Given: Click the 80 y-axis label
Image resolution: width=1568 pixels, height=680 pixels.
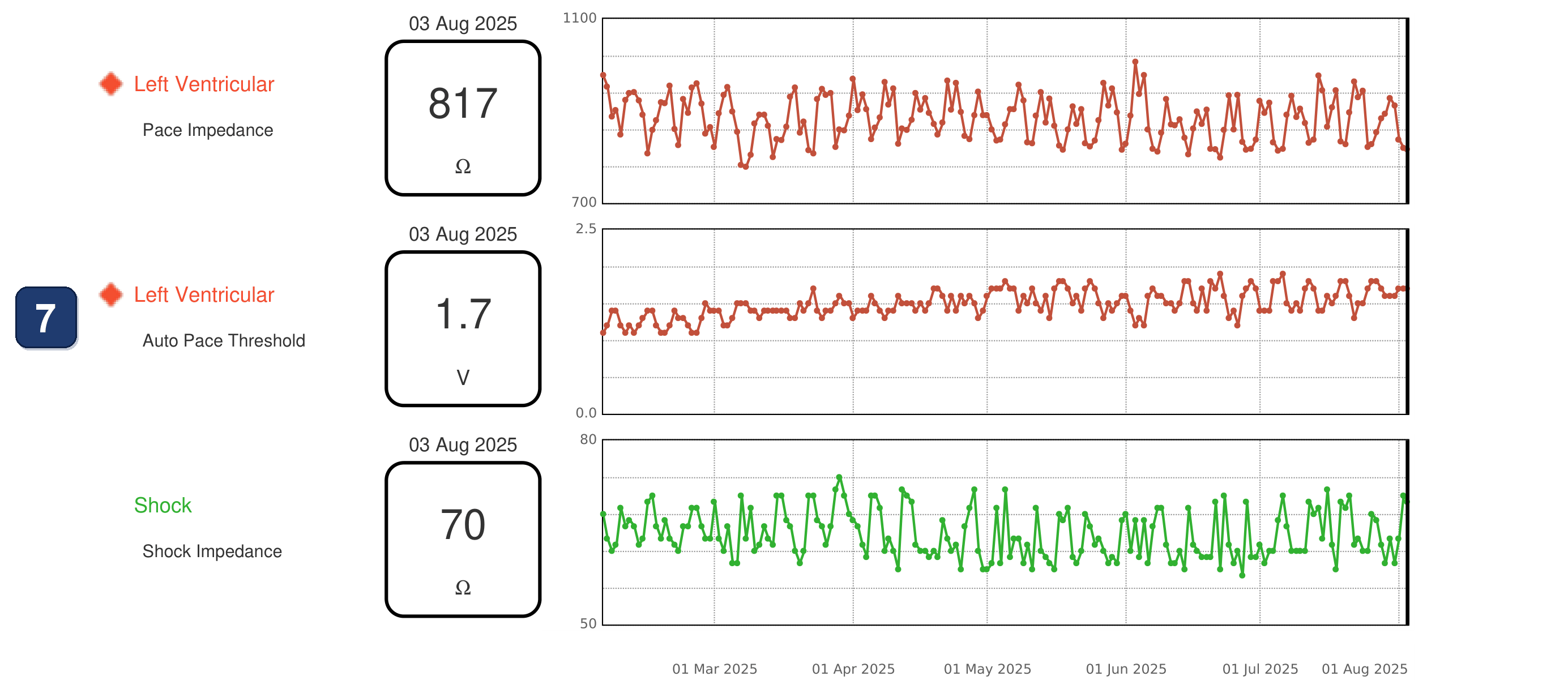Looking at the screenshot, I should [587, 439].
